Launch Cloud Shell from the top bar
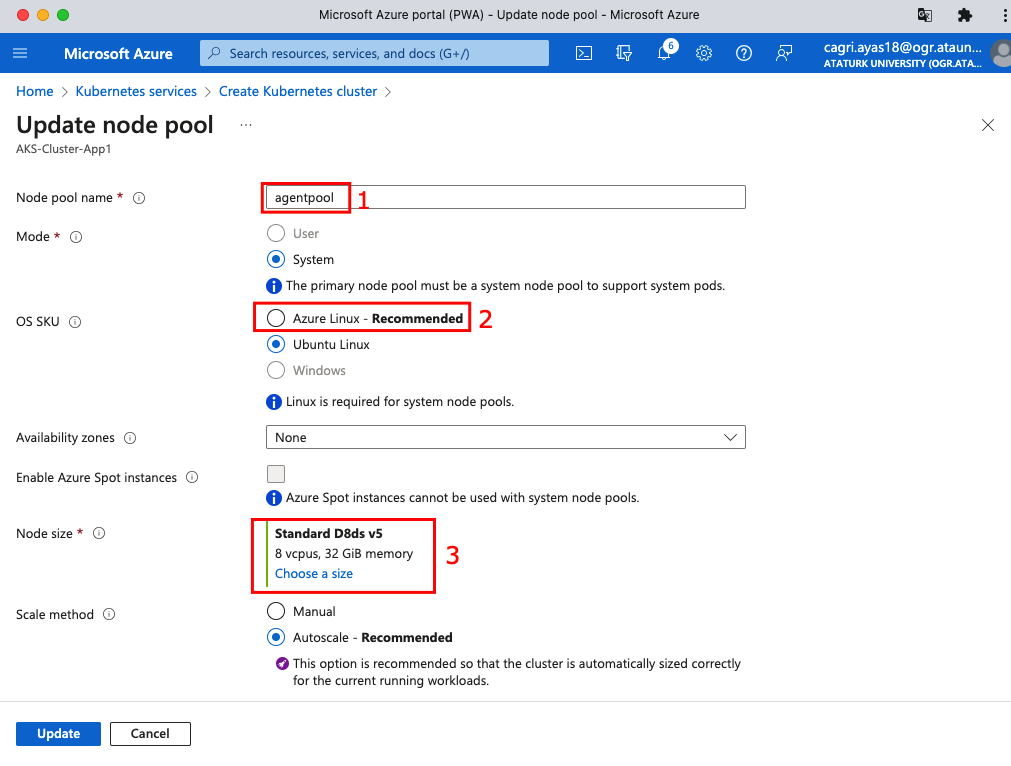 (x=585, y=53)
